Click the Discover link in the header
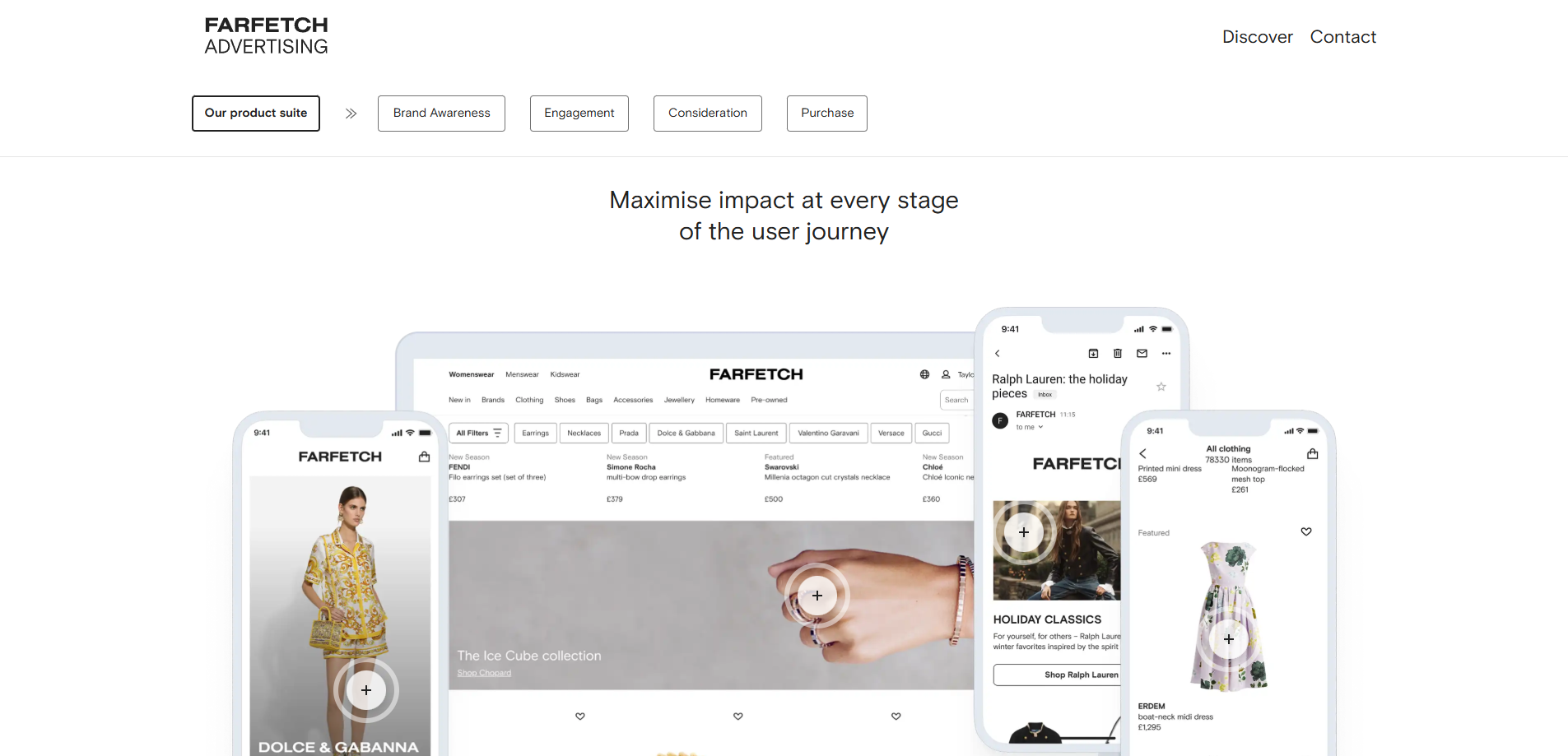 pyautogui.click(x=1257, y=37)
